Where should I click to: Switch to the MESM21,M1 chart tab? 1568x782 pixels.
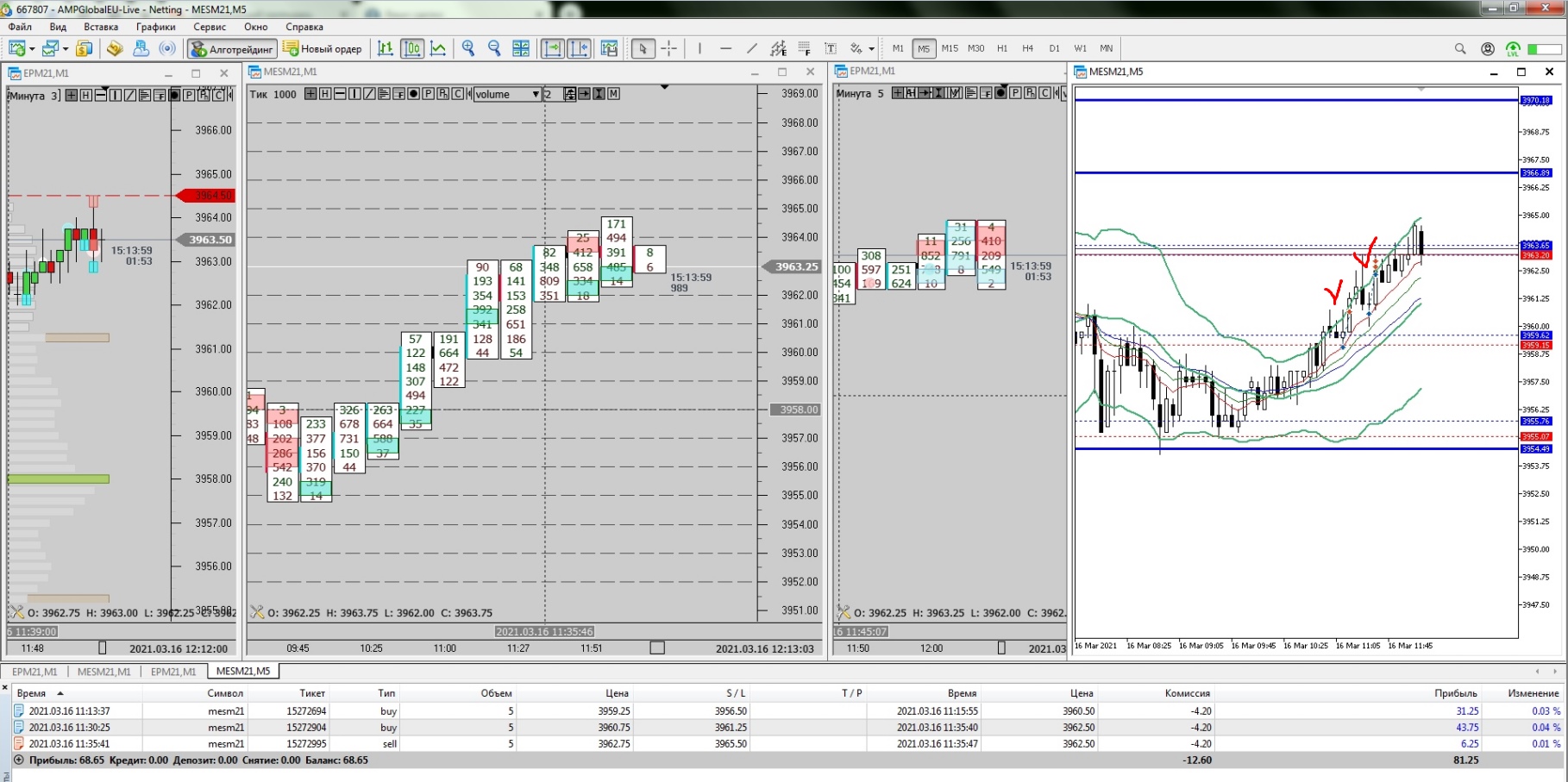103,672
